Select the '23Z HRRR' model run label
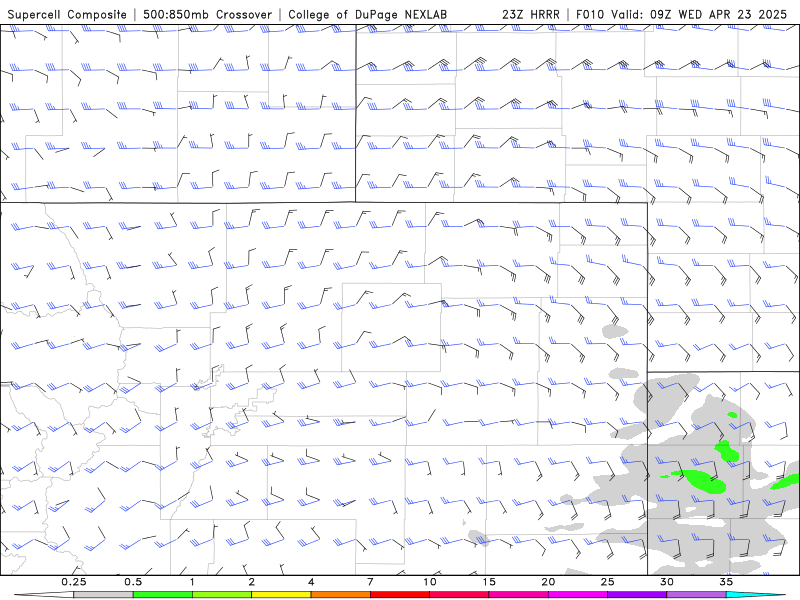 tap(531, 15)
